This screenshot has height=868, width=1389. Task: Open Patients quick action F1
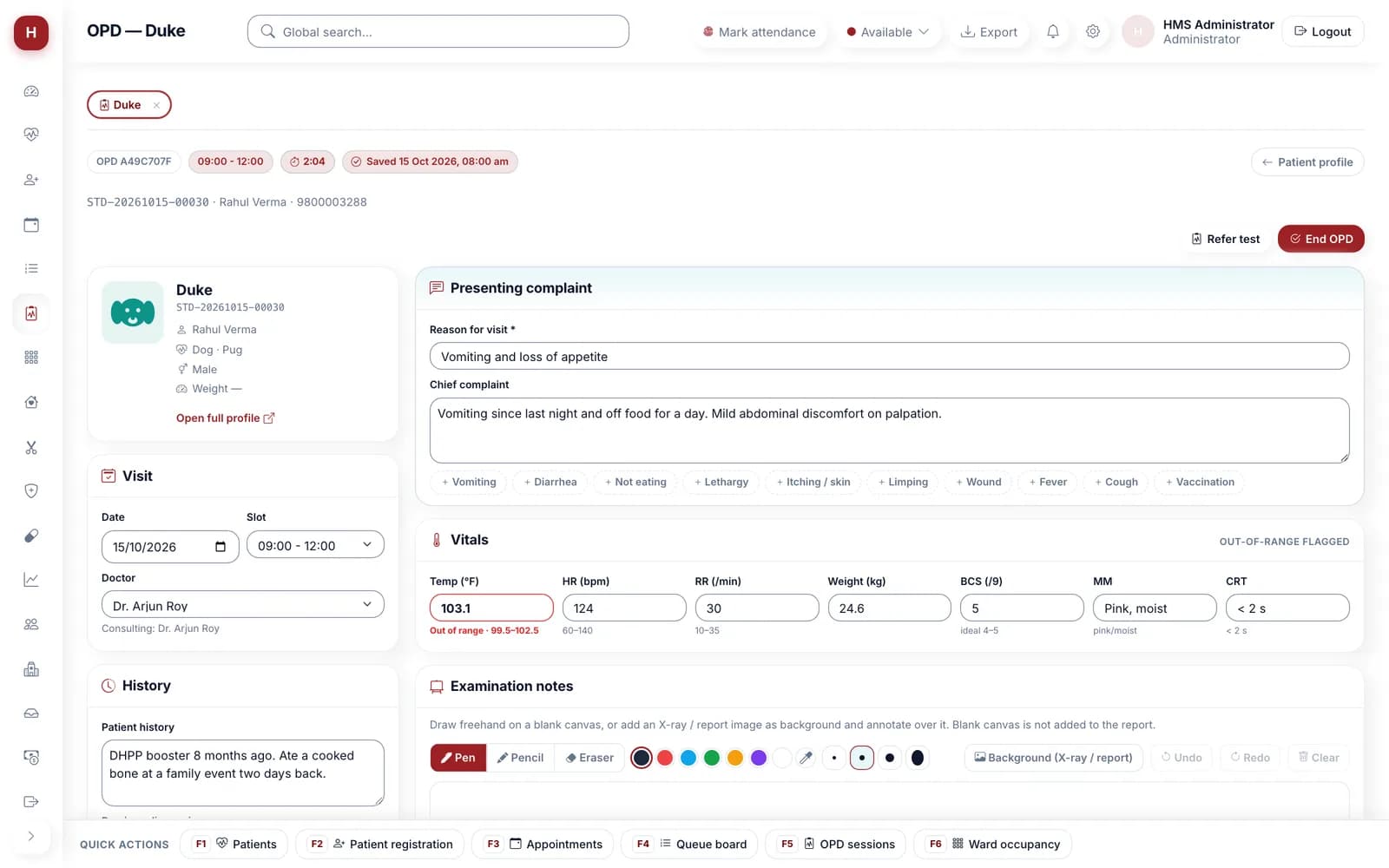point(234,844)
